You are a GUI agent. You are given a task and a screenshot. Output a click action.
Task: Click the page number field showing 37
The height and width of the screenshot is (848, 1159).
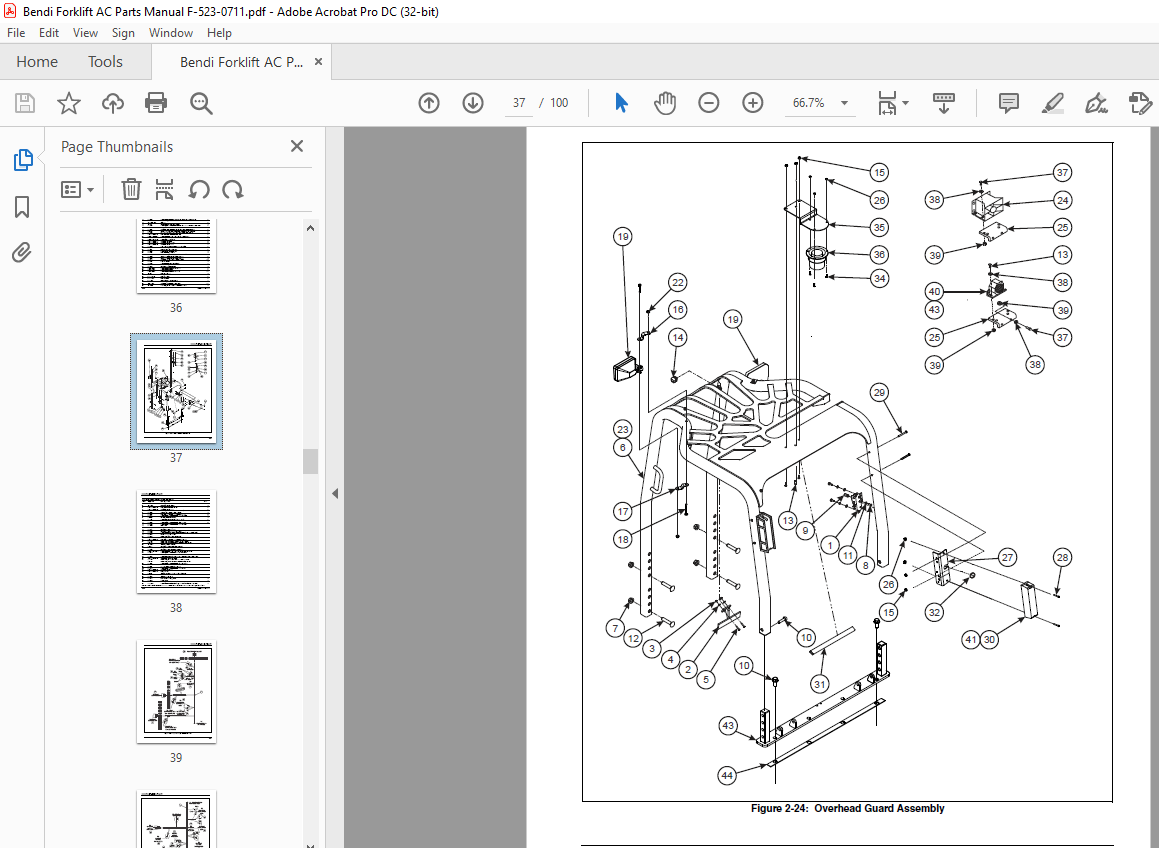tap(519, 103)
